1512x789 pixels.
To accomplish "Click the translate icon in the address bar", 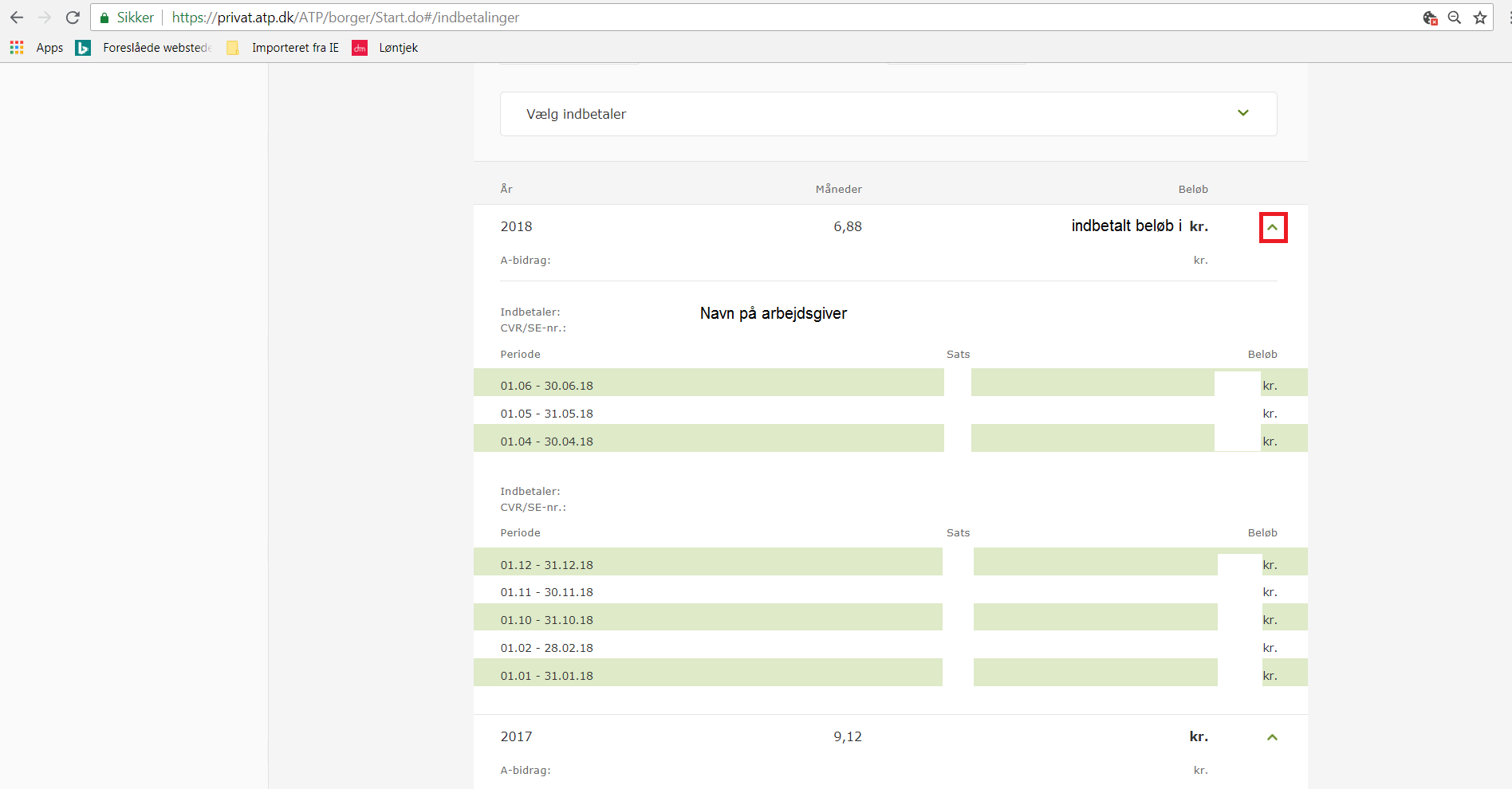I will tap(1430, 18).
